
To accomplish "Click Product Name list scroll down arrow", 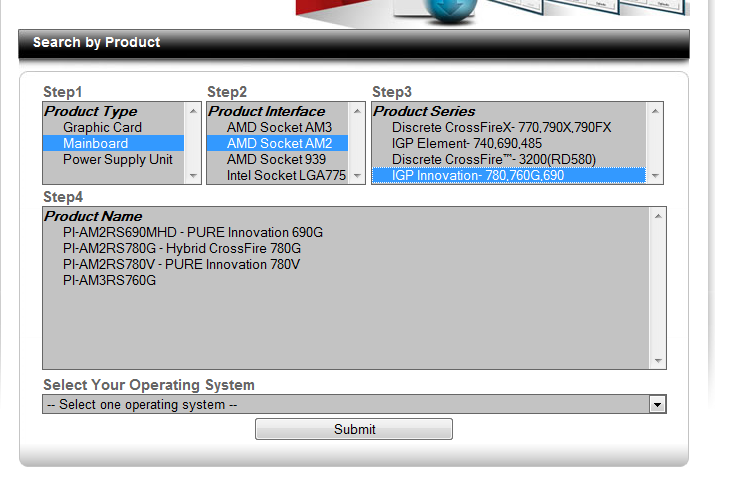I will tap(658, 361).
